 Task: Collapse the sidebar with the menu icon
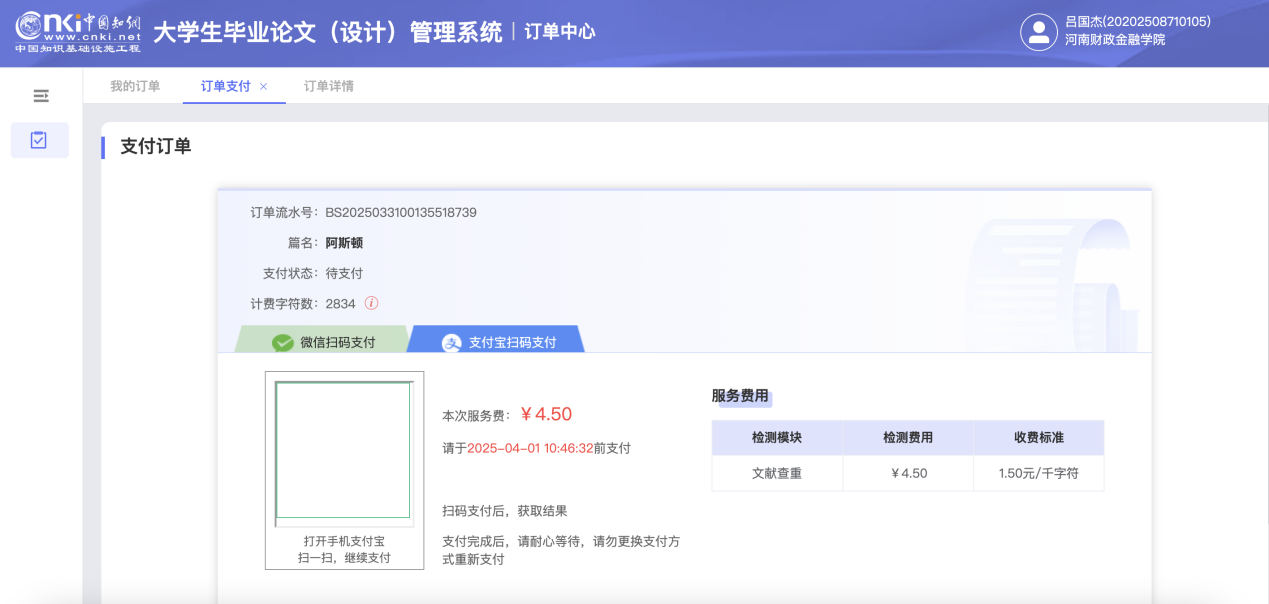[x=41, y=96]
